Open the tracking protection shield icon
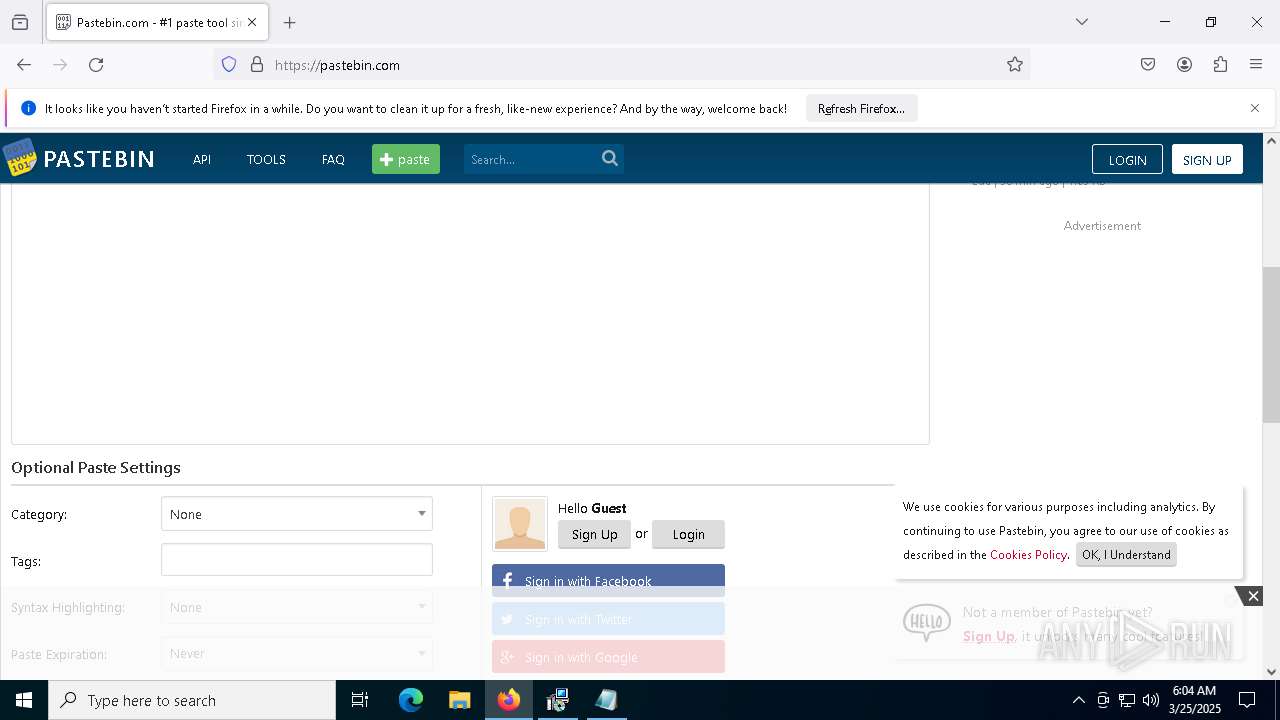The height and width of the screenshot is (720, 1280). 229,65
